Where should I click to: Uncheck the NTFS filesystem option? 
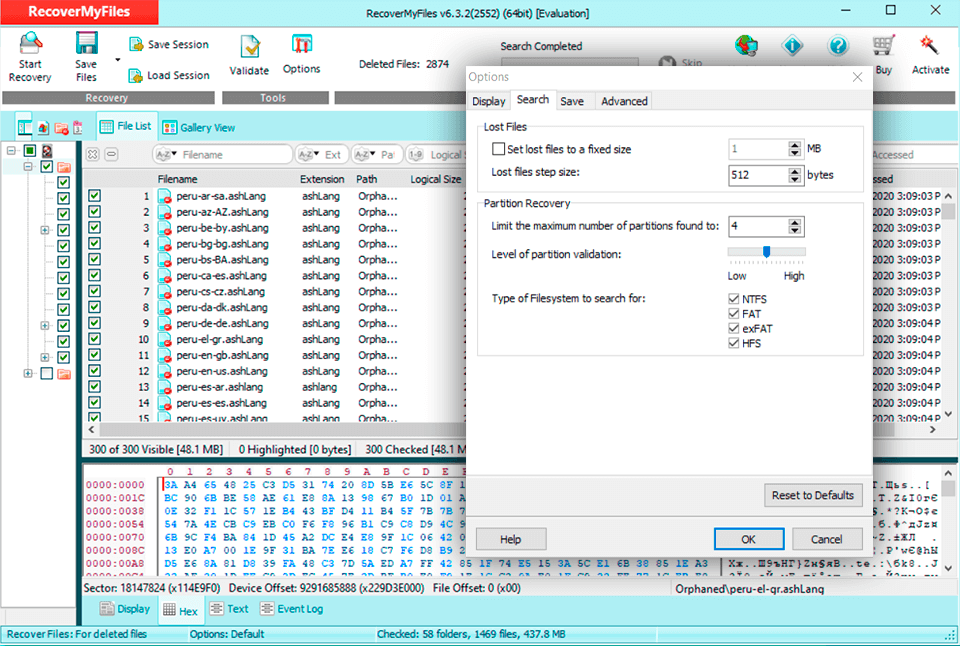point(733,299)
